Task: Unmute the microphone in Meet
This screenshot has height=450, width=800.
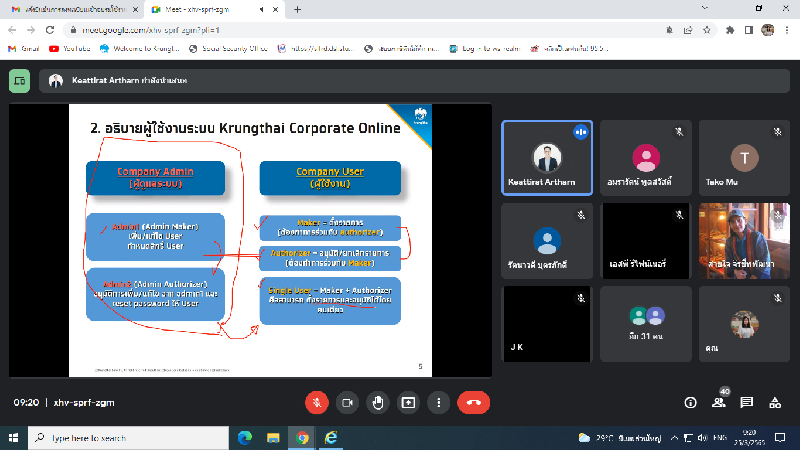Action: tap(317, 402)
